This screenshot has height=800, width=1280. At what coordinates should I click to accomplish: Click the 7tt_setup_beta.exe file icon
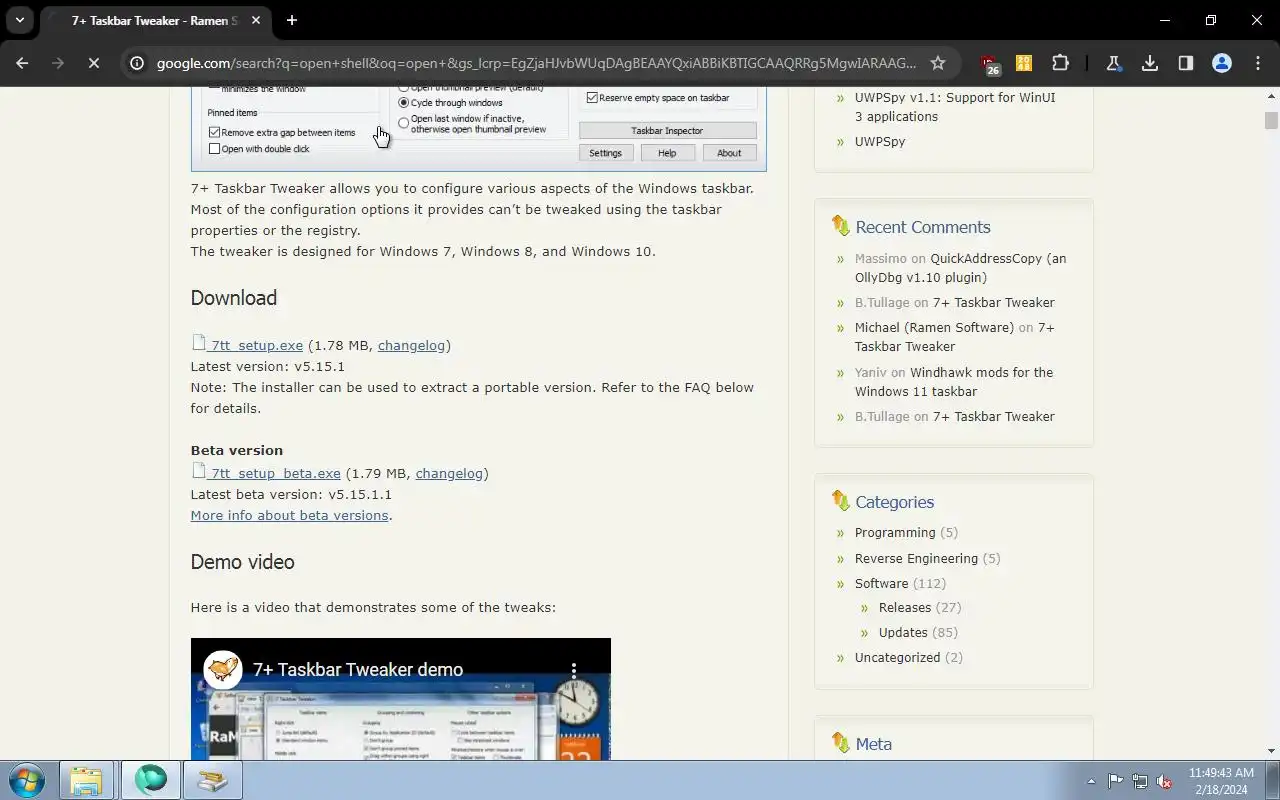199,471
